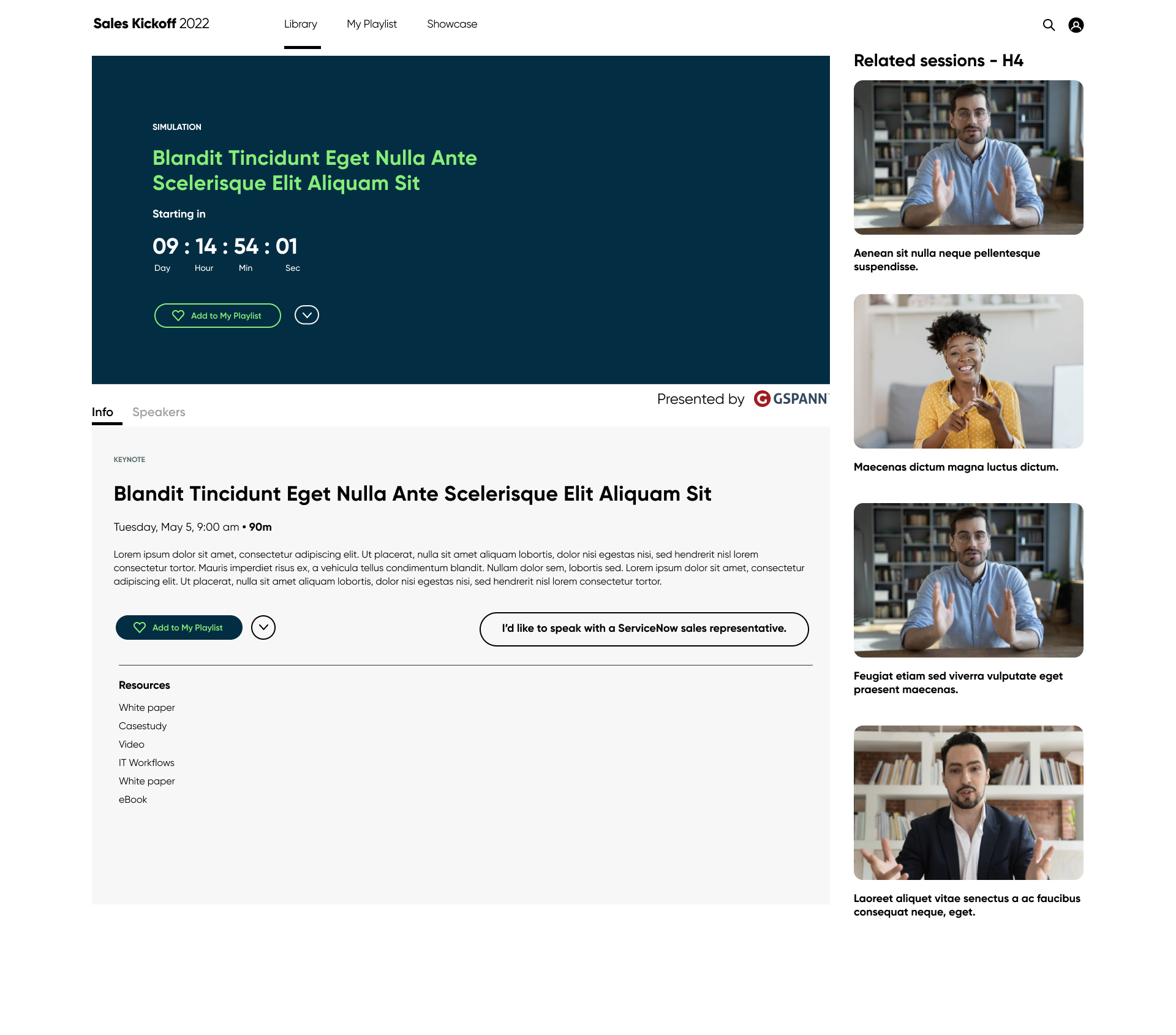Open the search magnifier icon
Image resolution: width=1176 pixels, height=1035 pixels.
tap(1049, 25)
